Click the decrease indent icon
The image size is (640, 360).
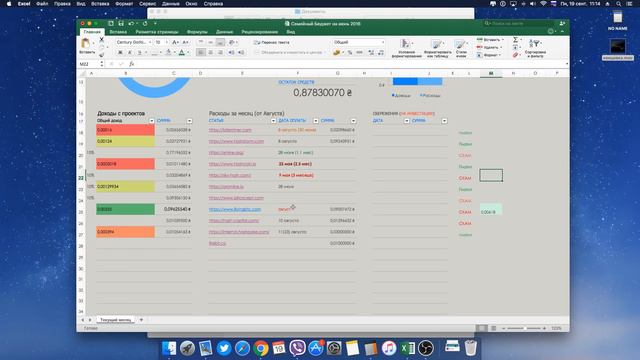point(231,53)
